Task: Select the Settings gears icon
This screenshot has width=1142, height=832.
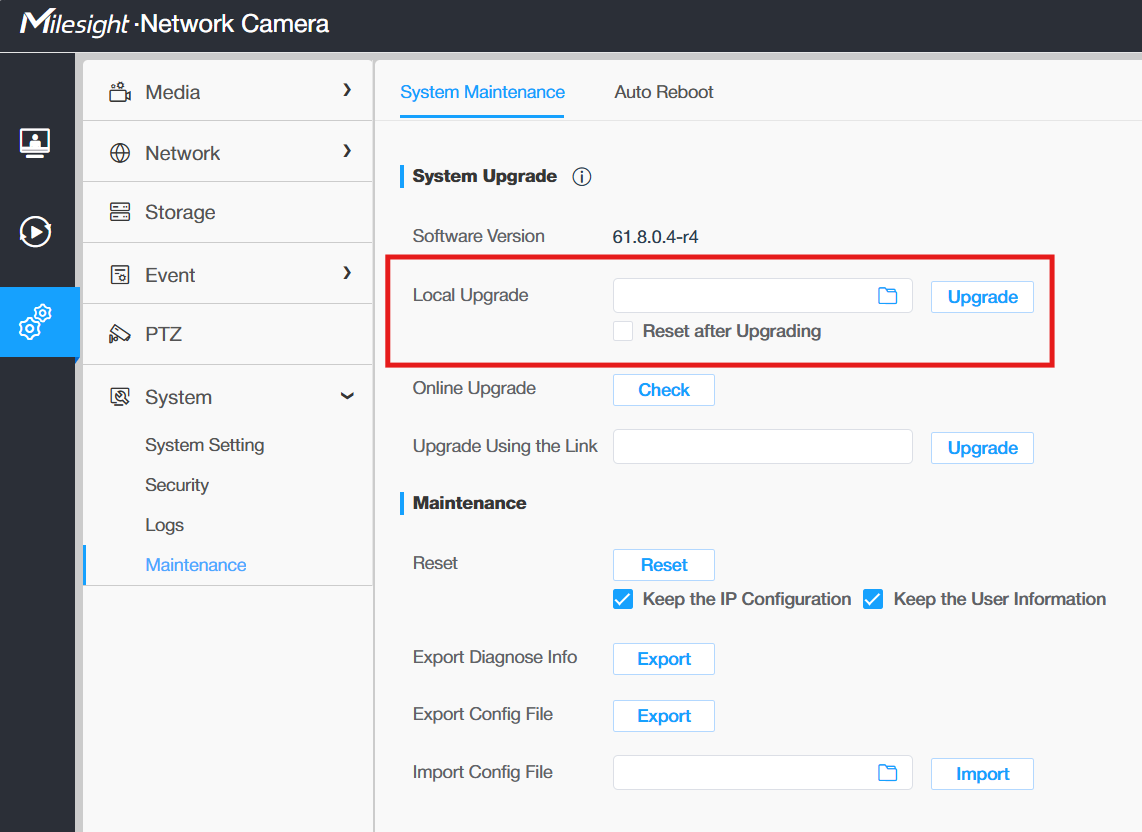Action: (35, 322)
